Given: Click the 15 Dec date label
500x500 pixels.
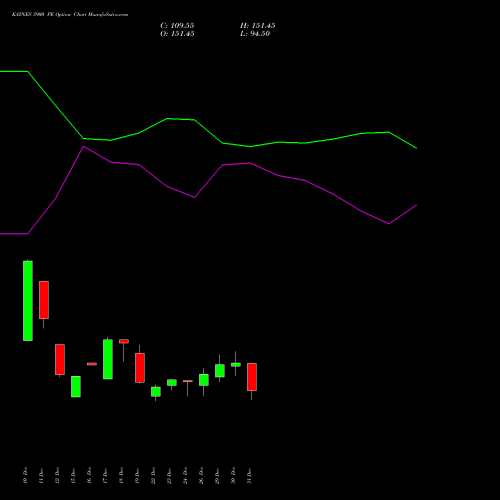Looking at the screenshot, I should click(x=74, y=475).
